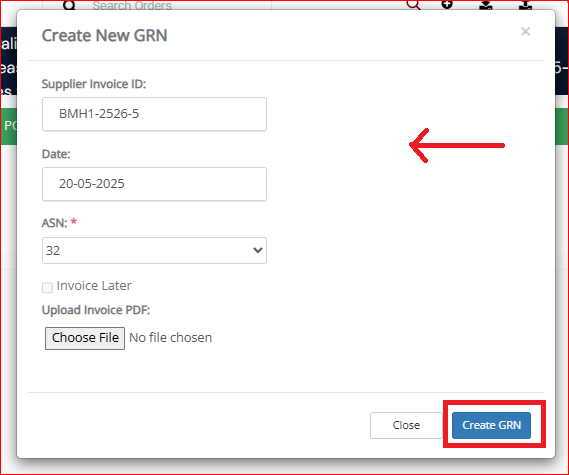Click the black magnifier icon beside Search Orders
569x475 pixels.
click(69, 5)
